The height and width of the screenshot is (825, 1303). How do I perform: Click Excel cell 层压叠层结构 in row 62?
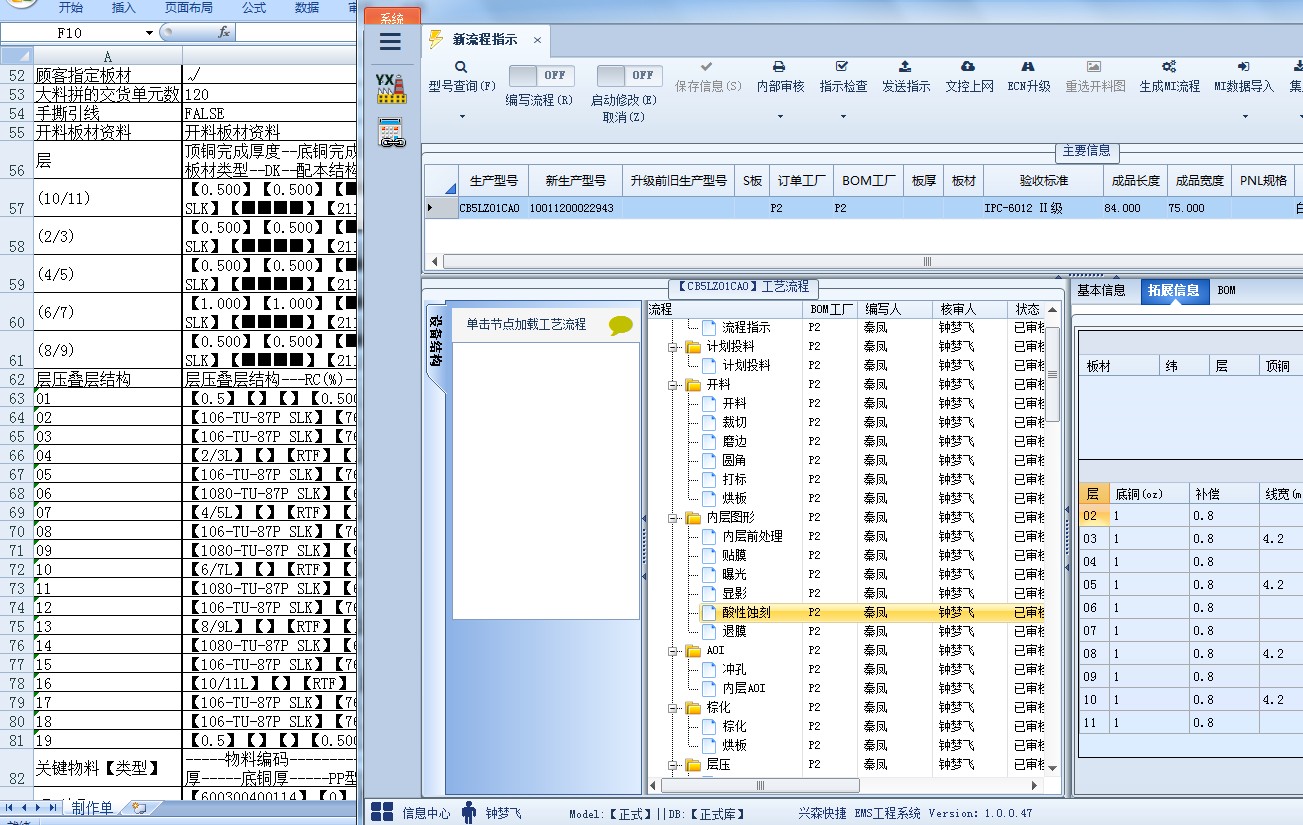[107, 379]
